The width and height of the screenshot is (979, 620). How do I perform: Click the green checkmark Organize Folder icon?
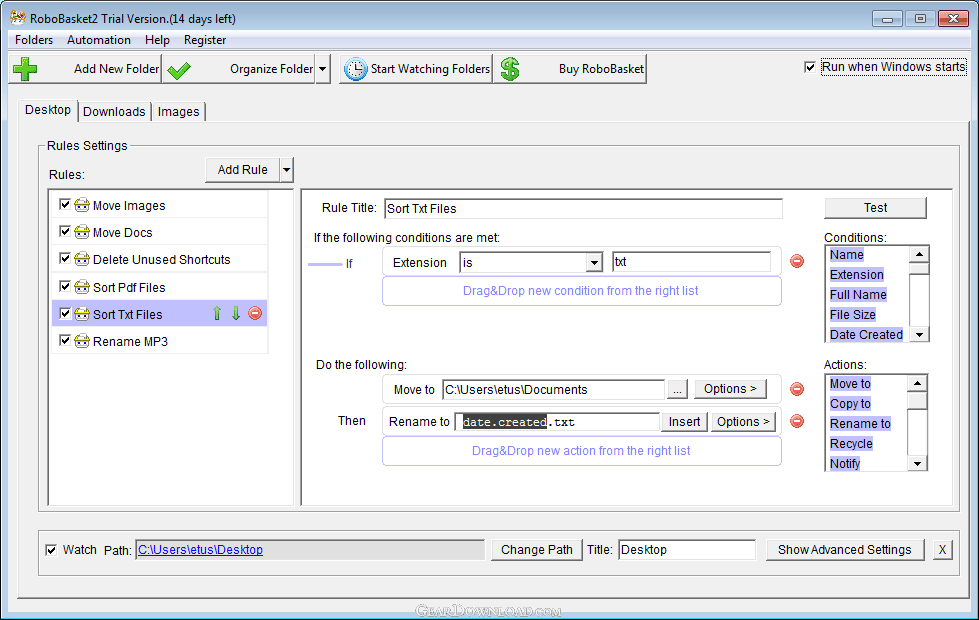179,70
